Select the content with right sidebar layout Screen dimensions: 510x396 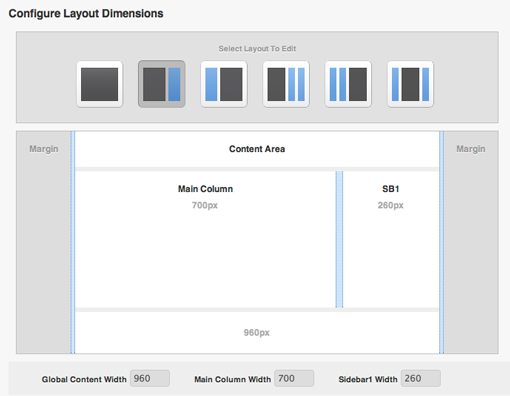coord(162,84)
